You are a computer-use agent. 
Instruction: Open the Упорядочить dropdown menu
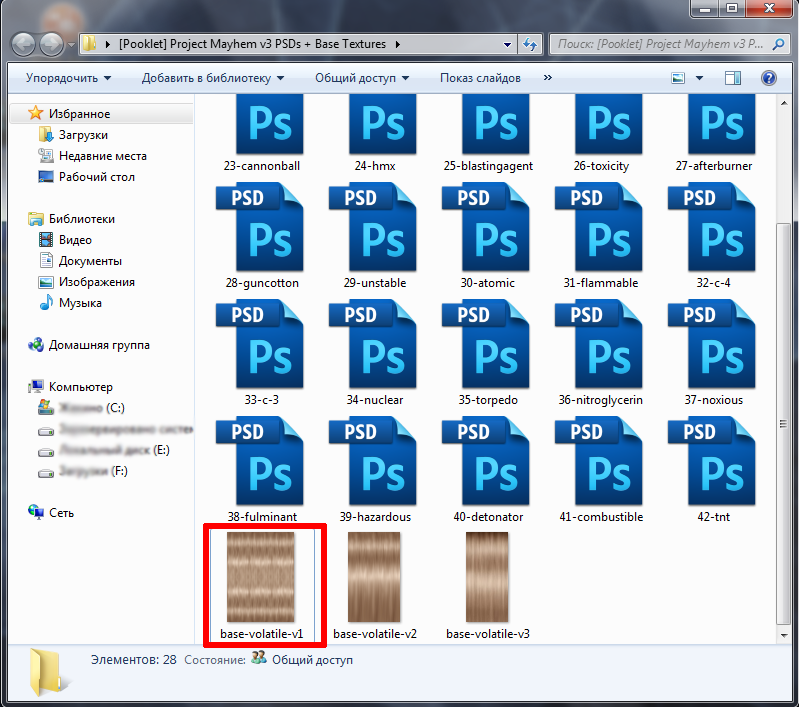pyautogui.click(x=68, y=78)
